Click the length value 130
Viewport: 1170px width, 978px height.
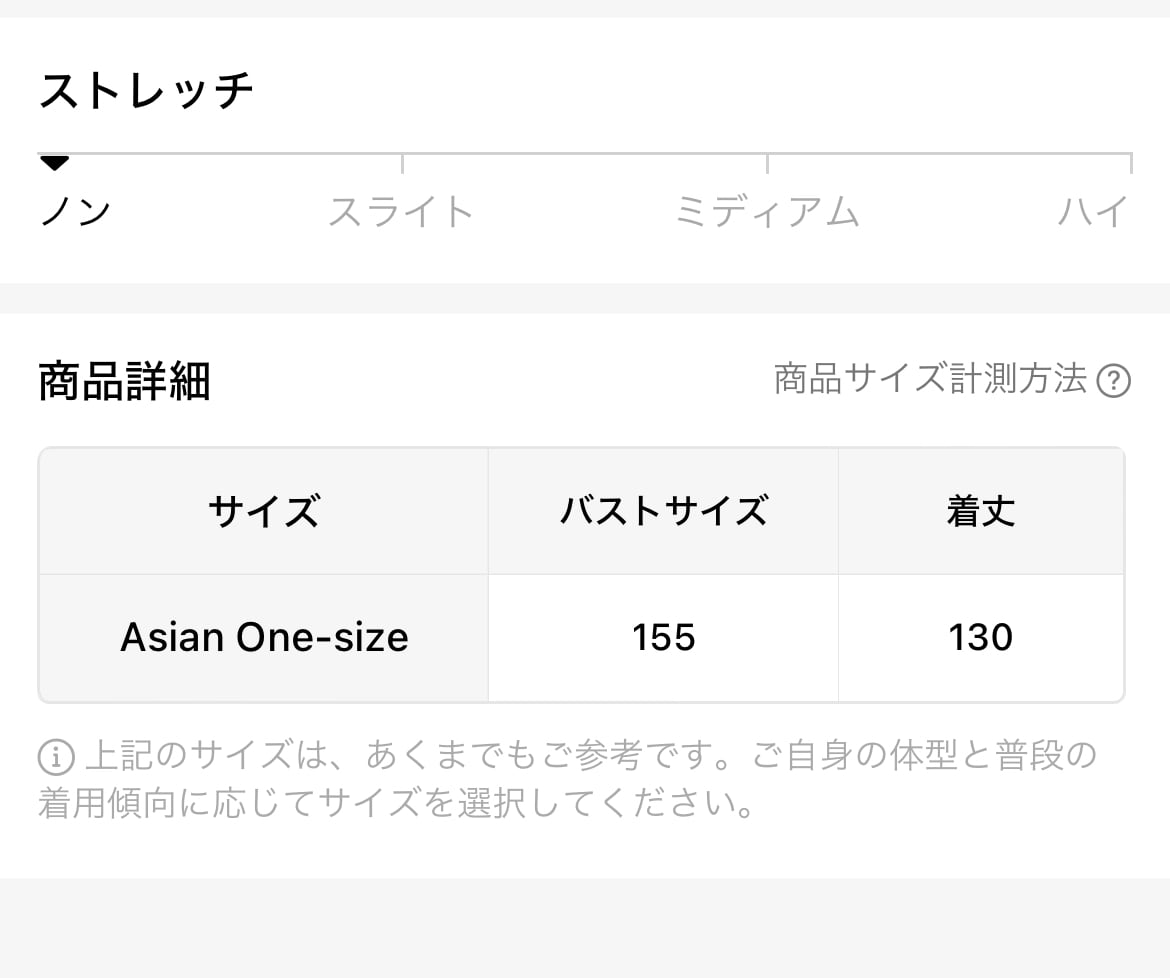(980, 637)
